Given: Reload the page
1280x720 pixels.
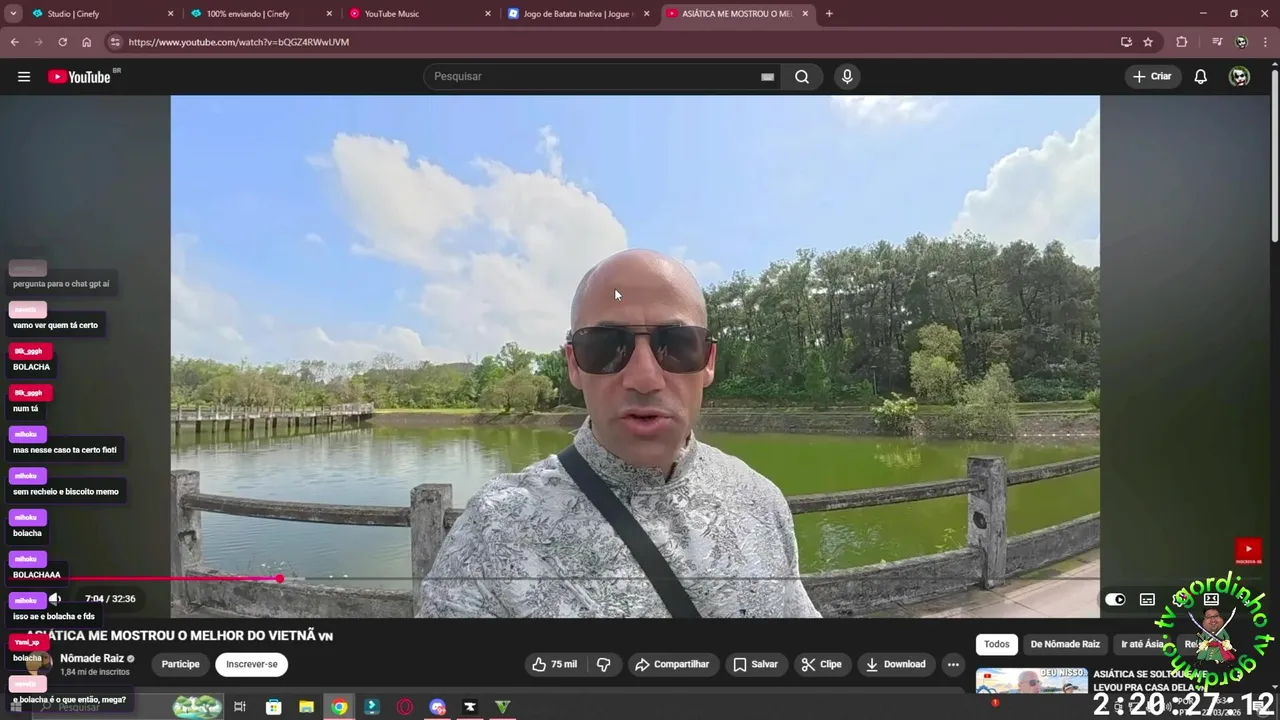Looking at the screenshot, I should tap(62, 42).
